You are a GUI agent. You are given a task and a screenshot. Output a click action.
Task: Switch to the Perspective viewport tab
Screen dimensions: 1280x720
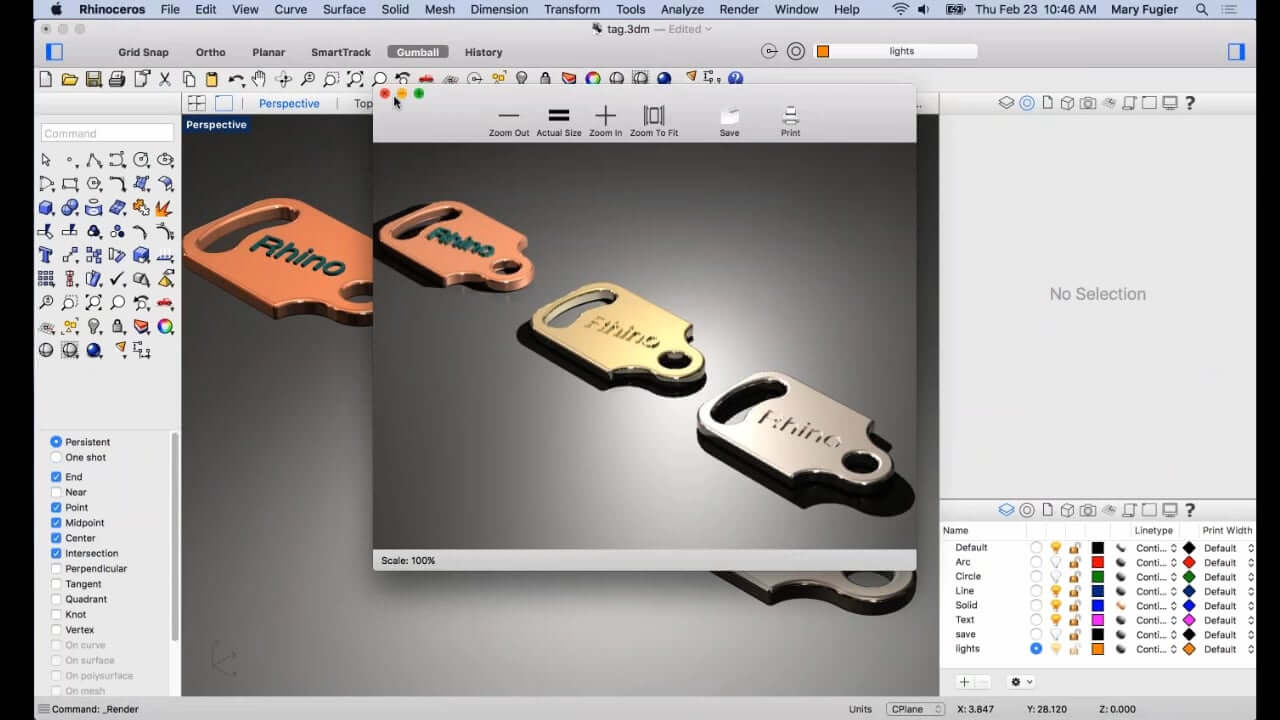point(289,103)
